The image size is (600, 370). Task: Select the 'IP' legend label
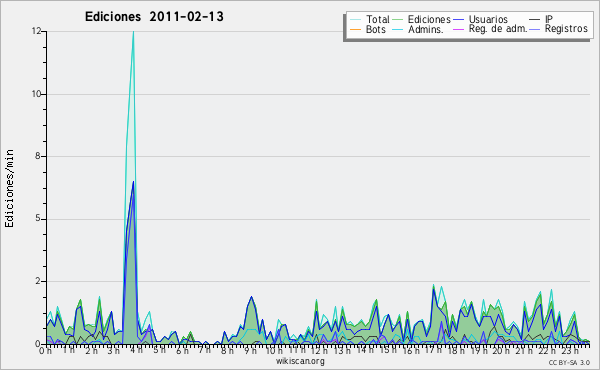tap(549, 19)
